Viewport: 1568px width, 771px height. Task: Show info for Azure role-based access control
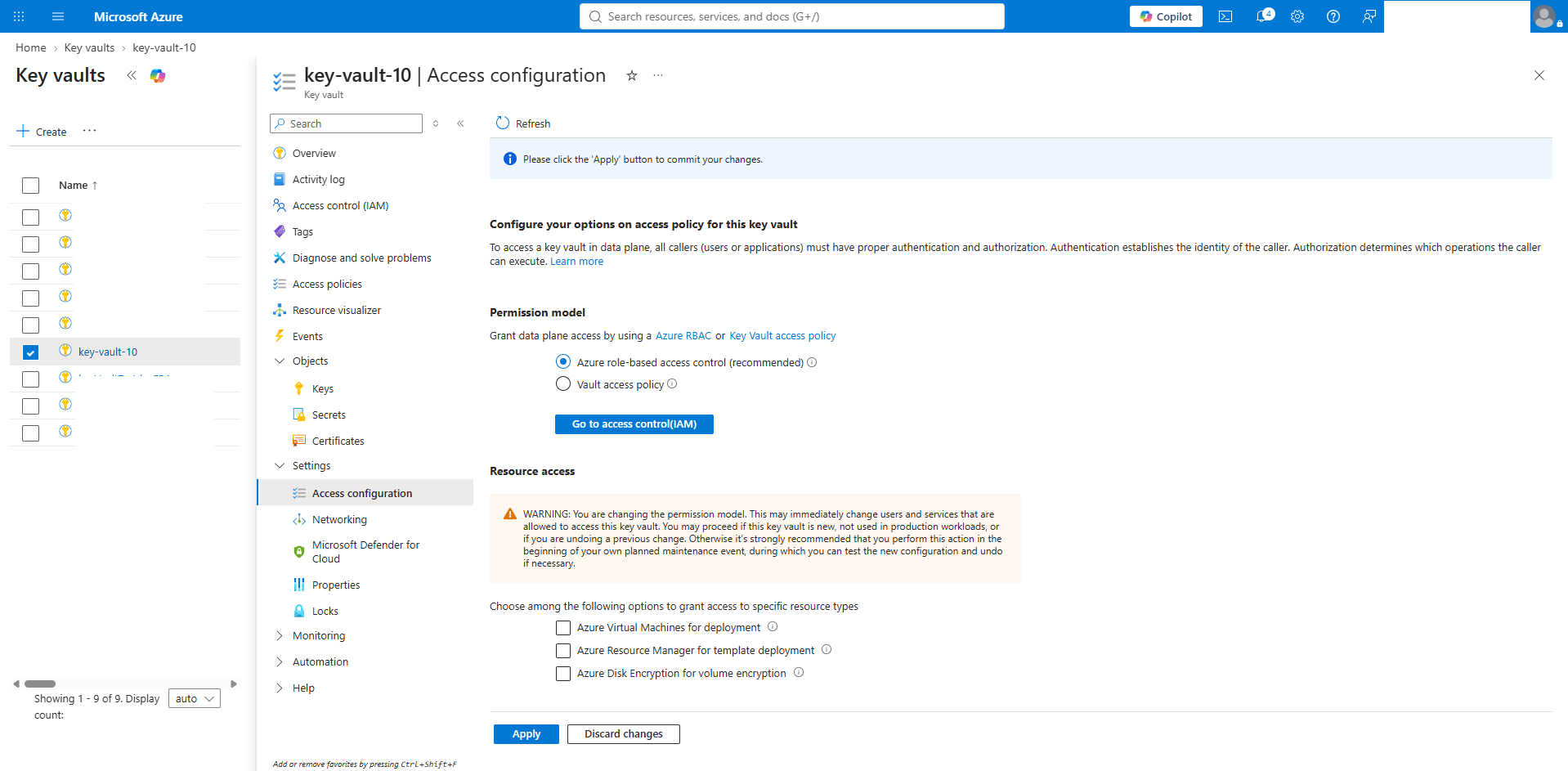click(812, 362)
